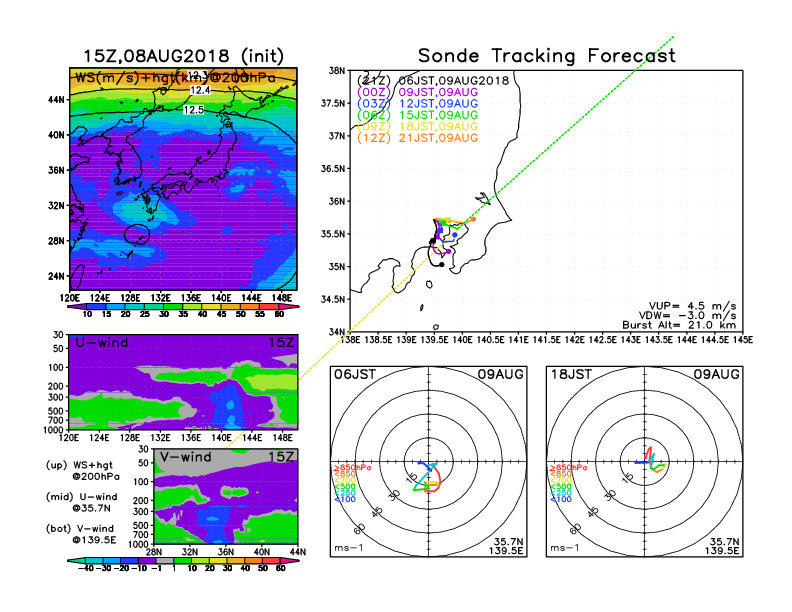Click the 35.5N latitude label on tracking map
This screenshot has width=792, height=612.
click(333, 234)
